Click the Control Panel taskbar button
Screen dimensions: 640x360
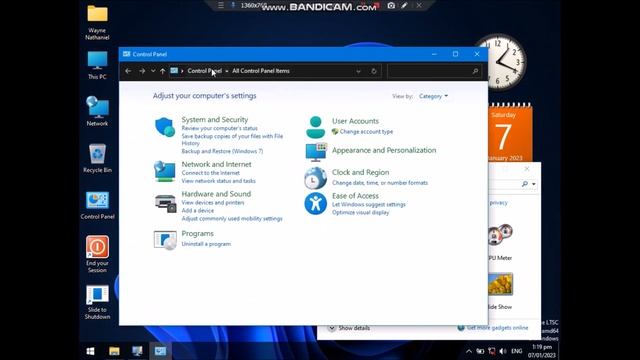tap(160, 351)
